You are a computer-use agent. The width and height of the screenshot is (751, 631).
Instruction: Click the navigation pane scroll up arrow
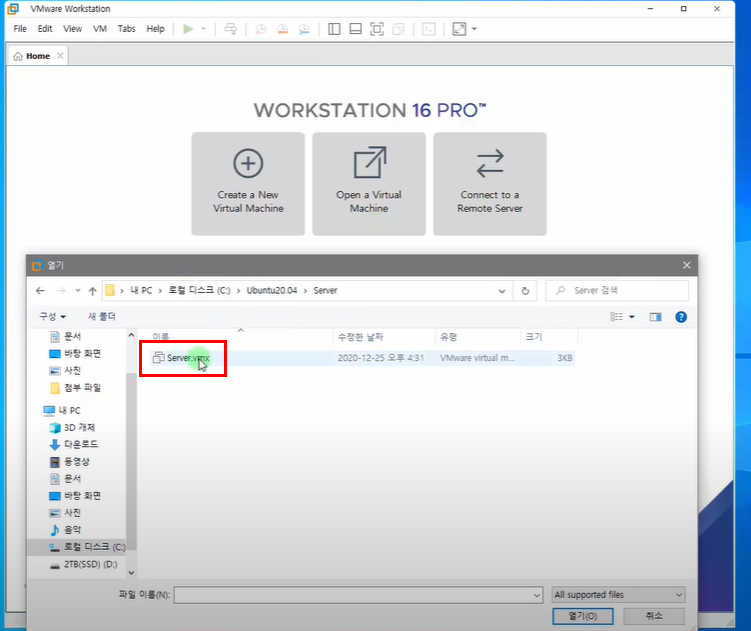pyautogui.click(x=131, y=335)
